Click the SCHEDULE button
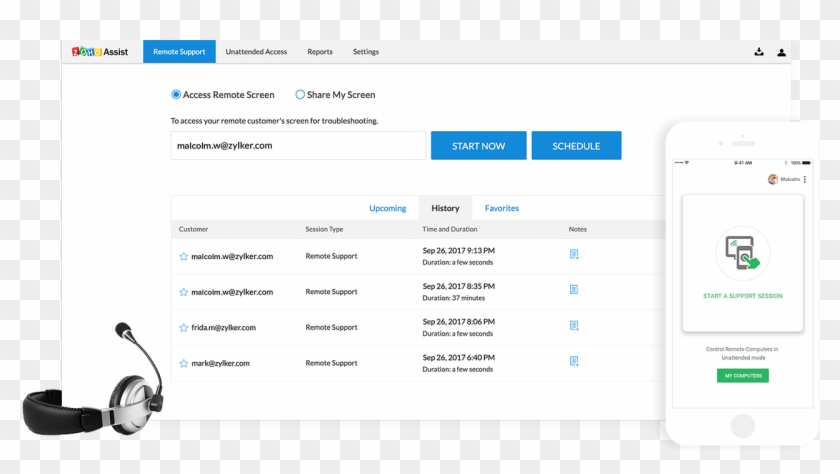Image resolution: width=840 pixels, height=474 pixels. point(576,146)
